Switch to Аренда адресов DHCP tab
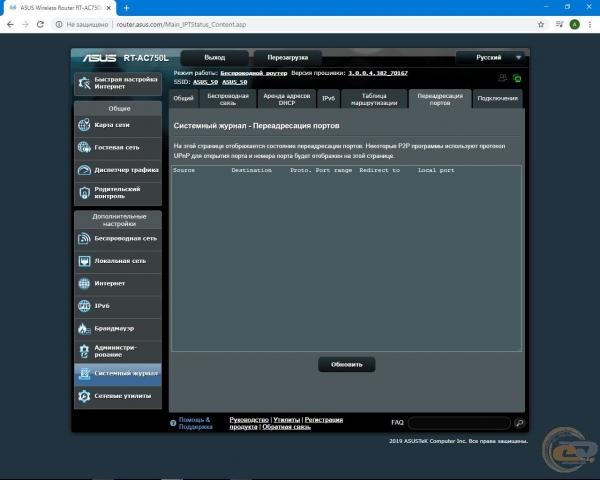The width and height of the screenshot is (600, 480). pyautogui.click(x=287, y=98)
